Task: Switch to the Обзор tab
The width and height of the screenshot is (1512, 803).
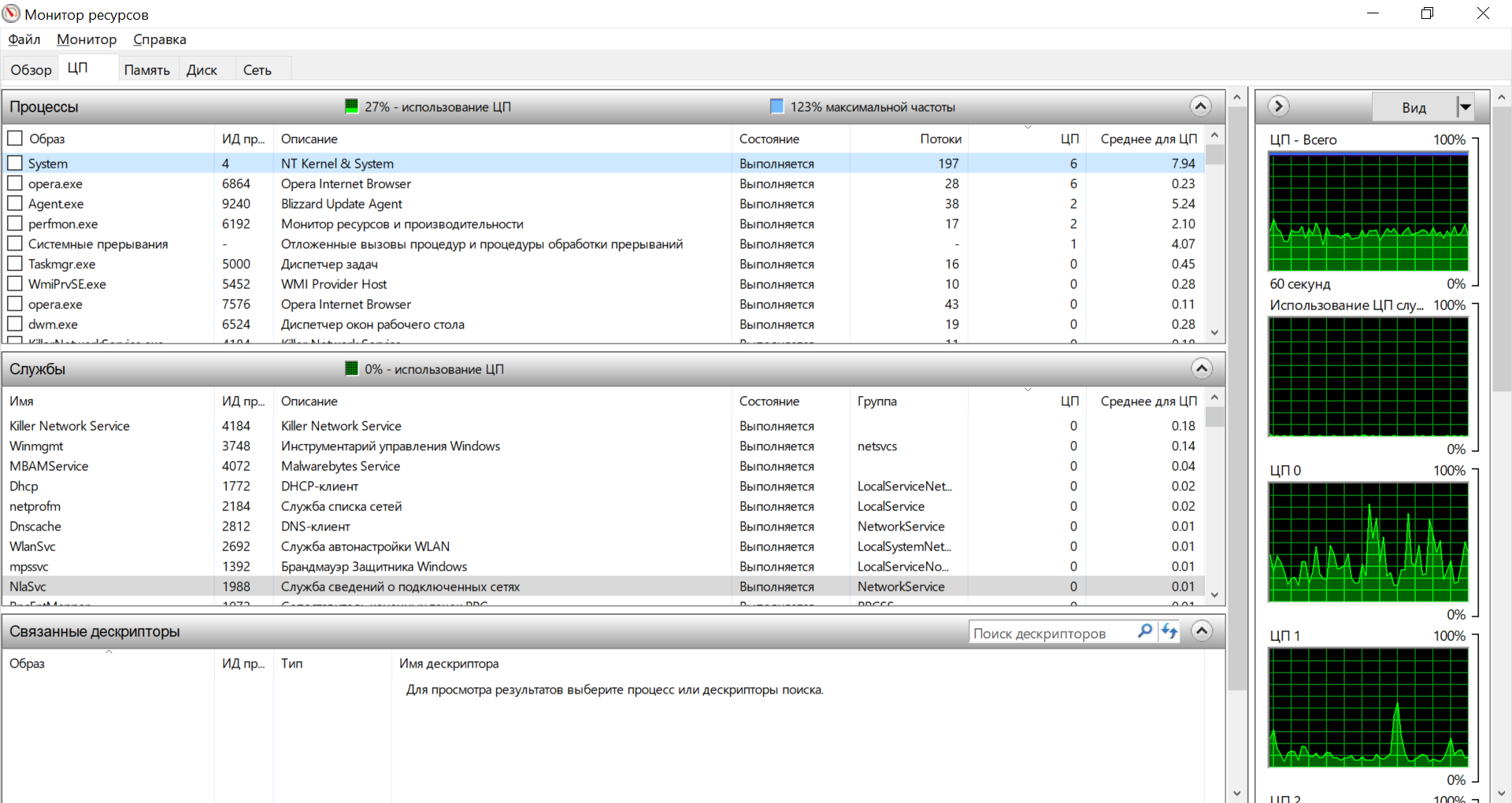Action: click(31, 70)
